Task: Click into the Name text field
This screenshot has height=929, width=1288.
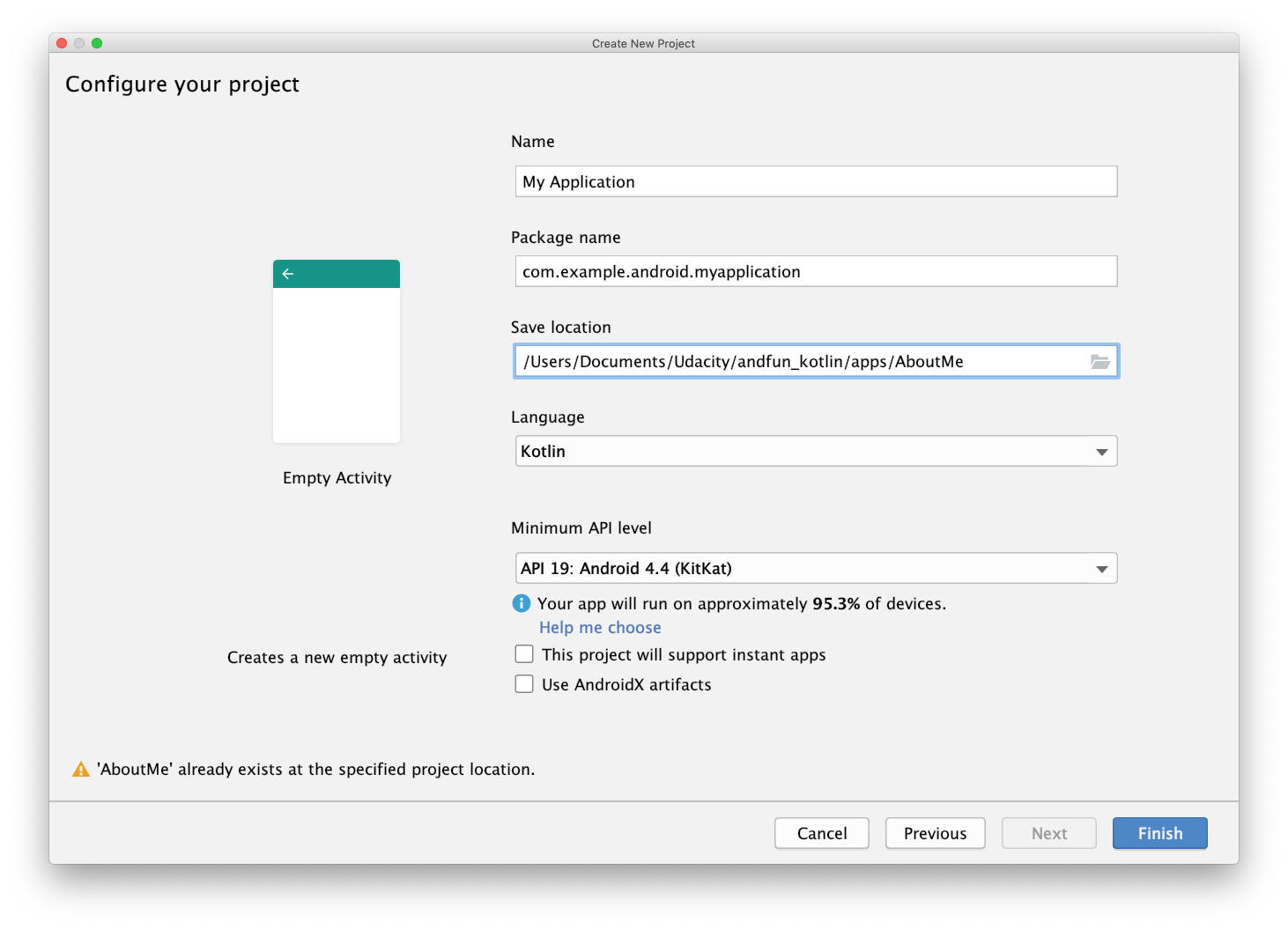Action: pyautogui.click(x=815, y=182)
